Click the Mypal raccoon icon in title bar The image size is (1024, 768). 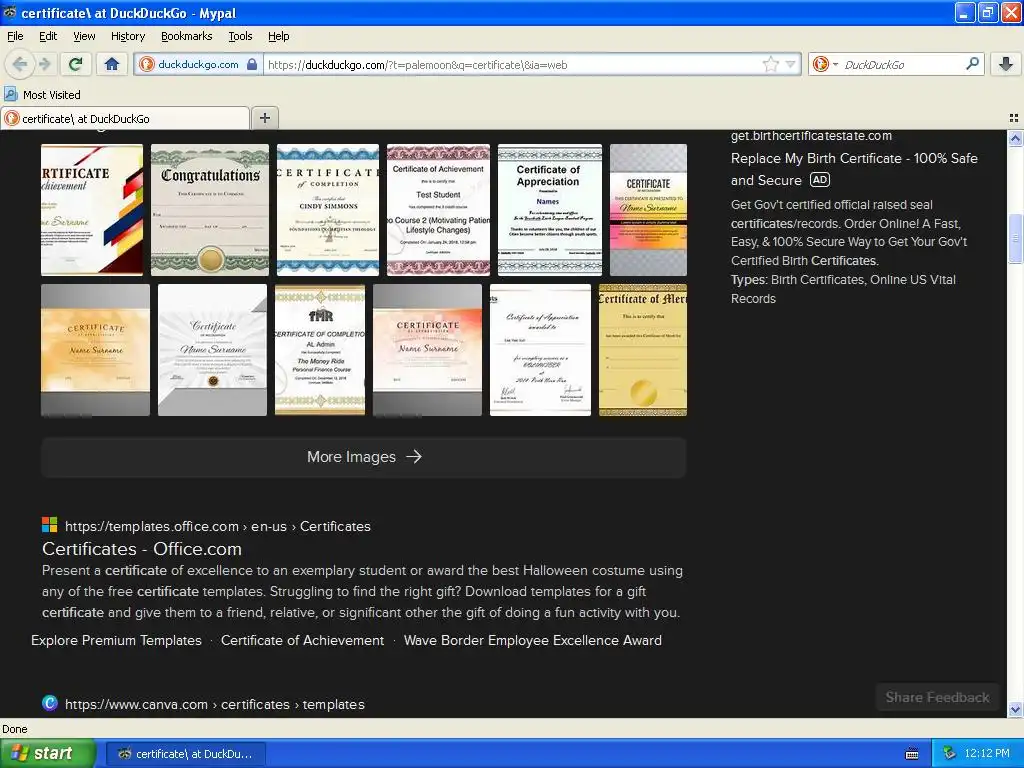(x=10, y=12)
